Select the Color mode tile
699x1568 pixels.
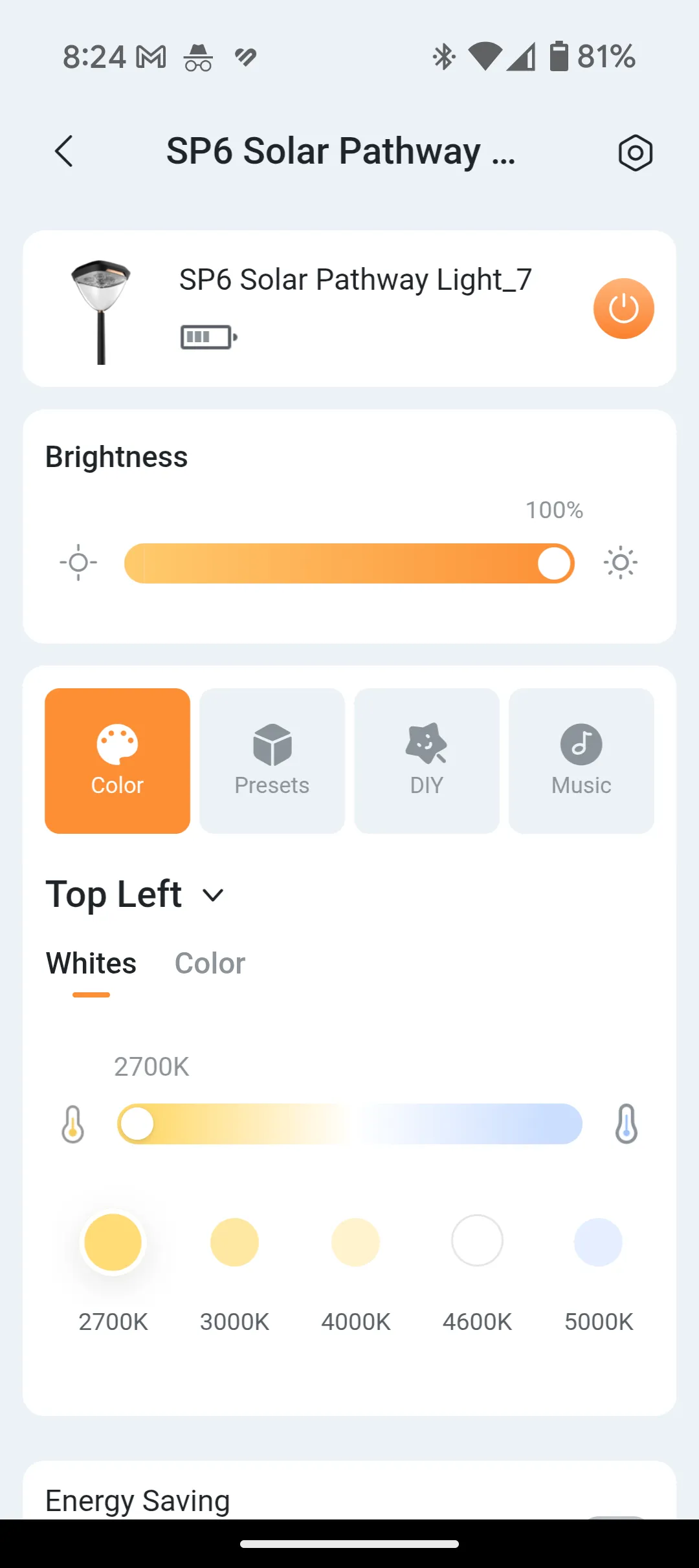(x=117, y=761)
